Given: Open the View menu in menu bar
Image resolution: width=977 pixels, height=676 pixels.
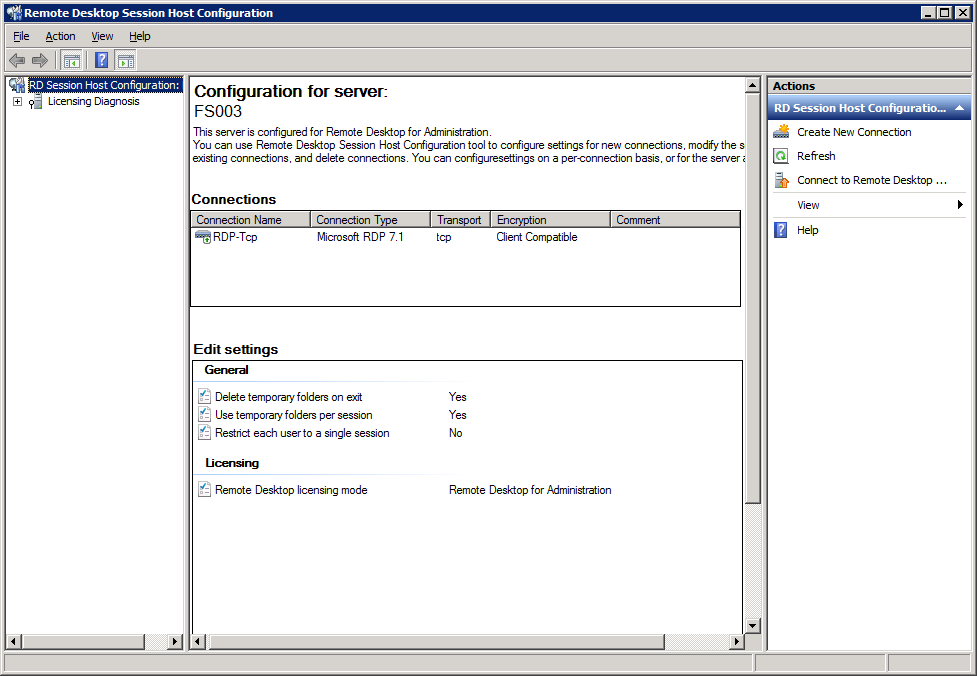Looking at the screenshot, I should (x=102, y=36).
